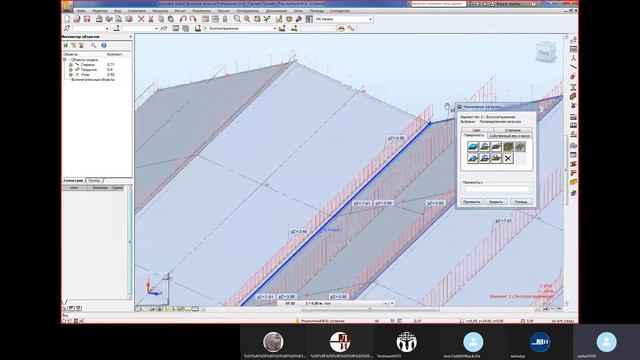Click the Redo arrow icon
640x360 pixels.
193,19
